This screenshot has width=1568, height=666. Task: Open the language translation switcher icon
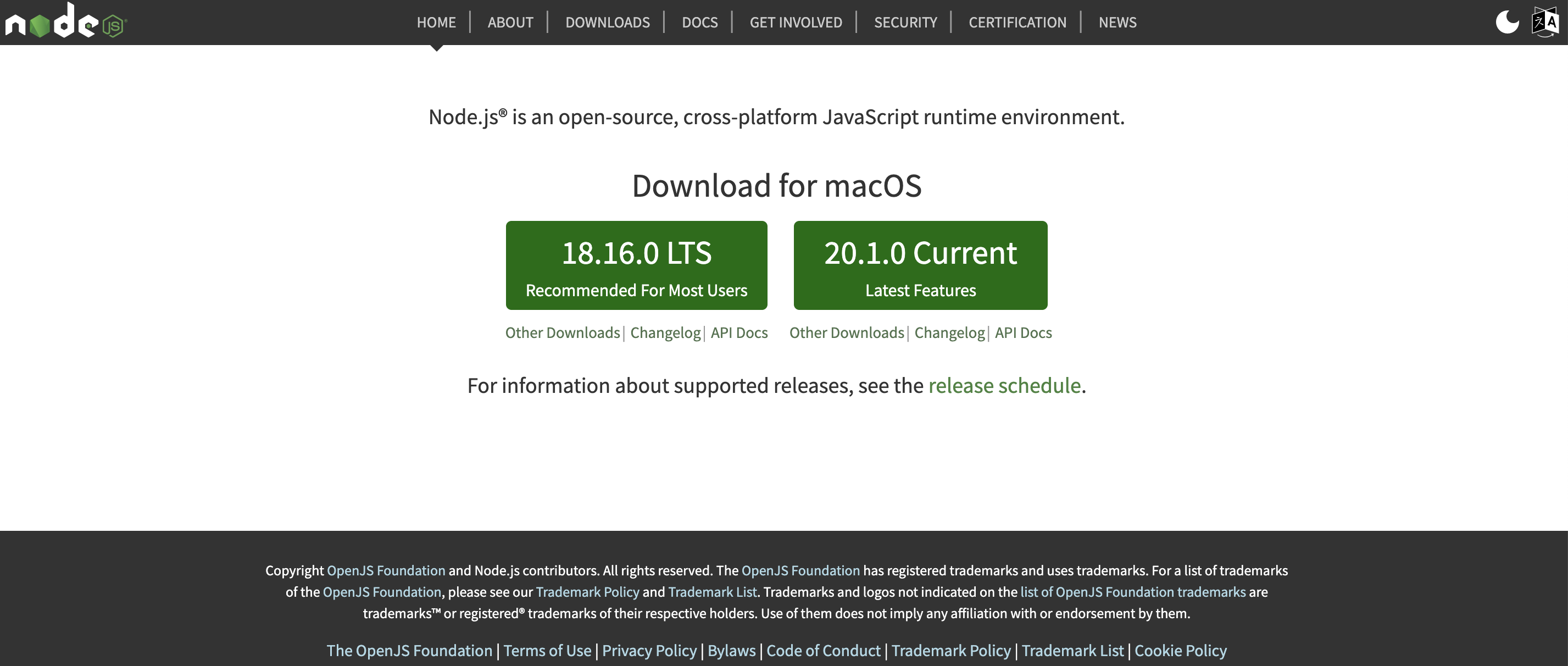pos(1545,22)
